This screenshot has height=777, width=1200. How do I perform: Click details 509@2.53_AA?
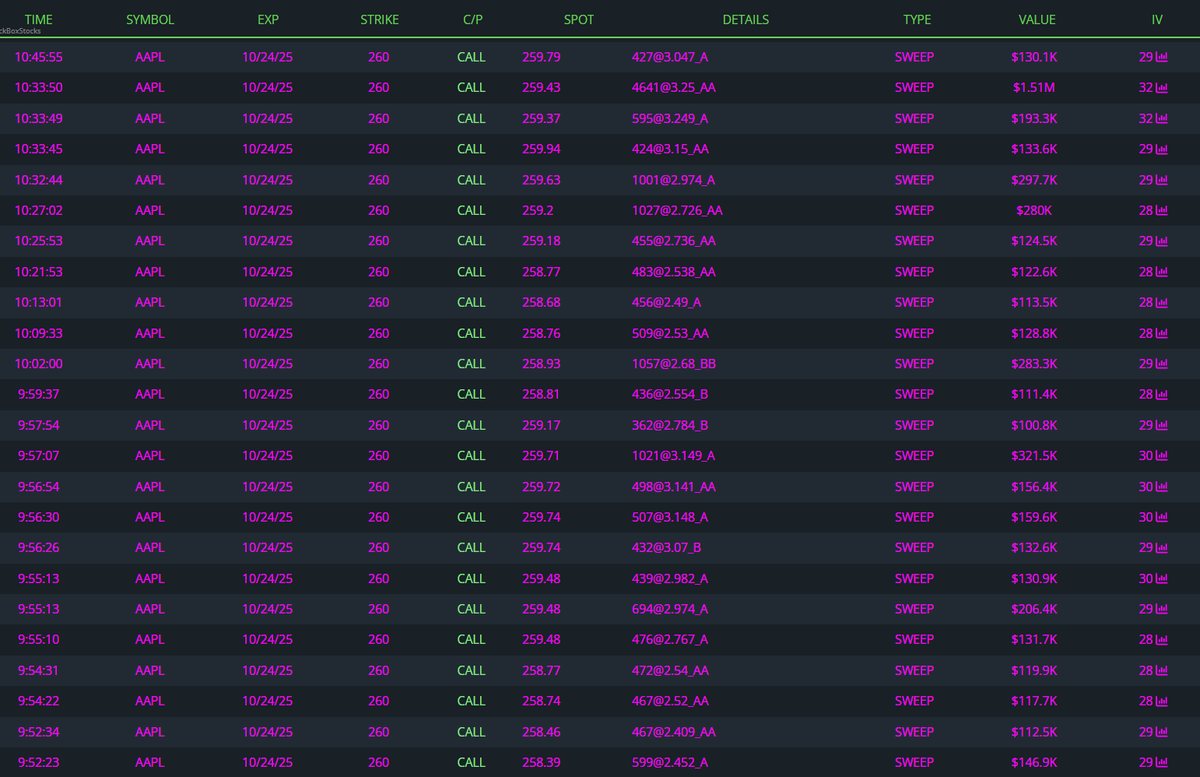pyautogui.click(x=670, y=333)
